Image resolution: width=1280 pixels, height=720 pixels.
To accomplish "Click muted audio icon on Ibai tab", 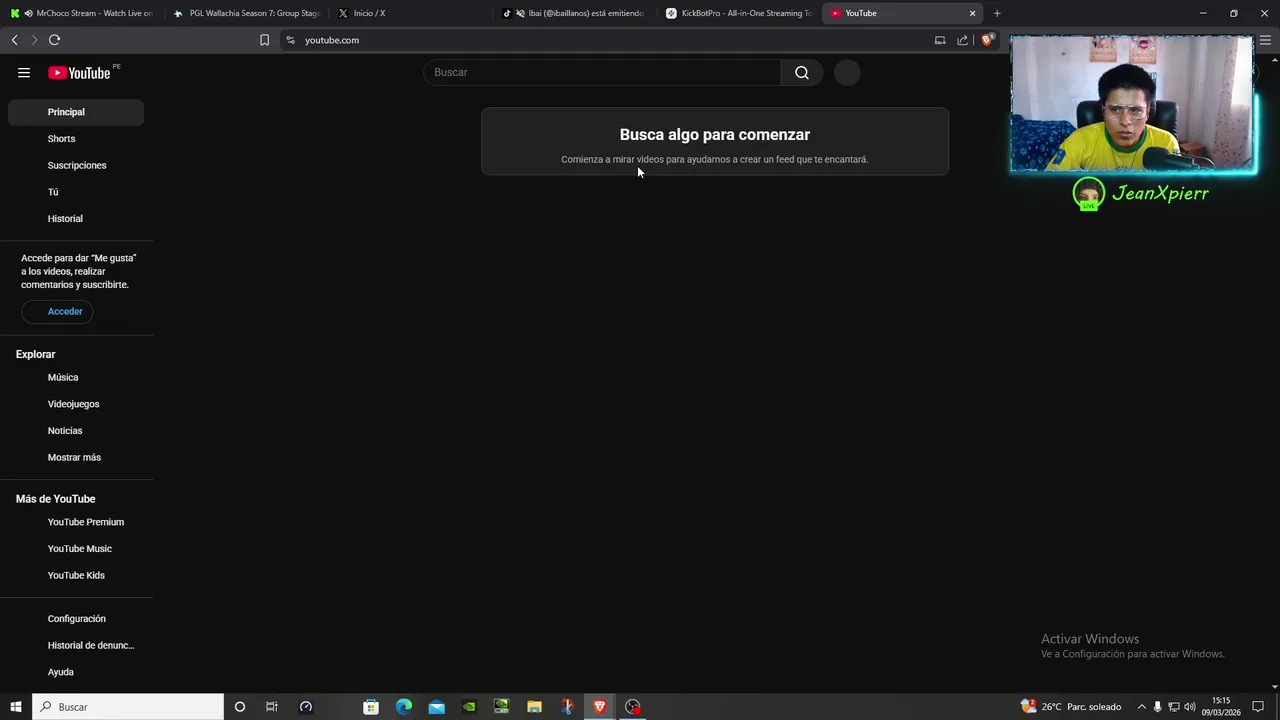I will [520, 13].
